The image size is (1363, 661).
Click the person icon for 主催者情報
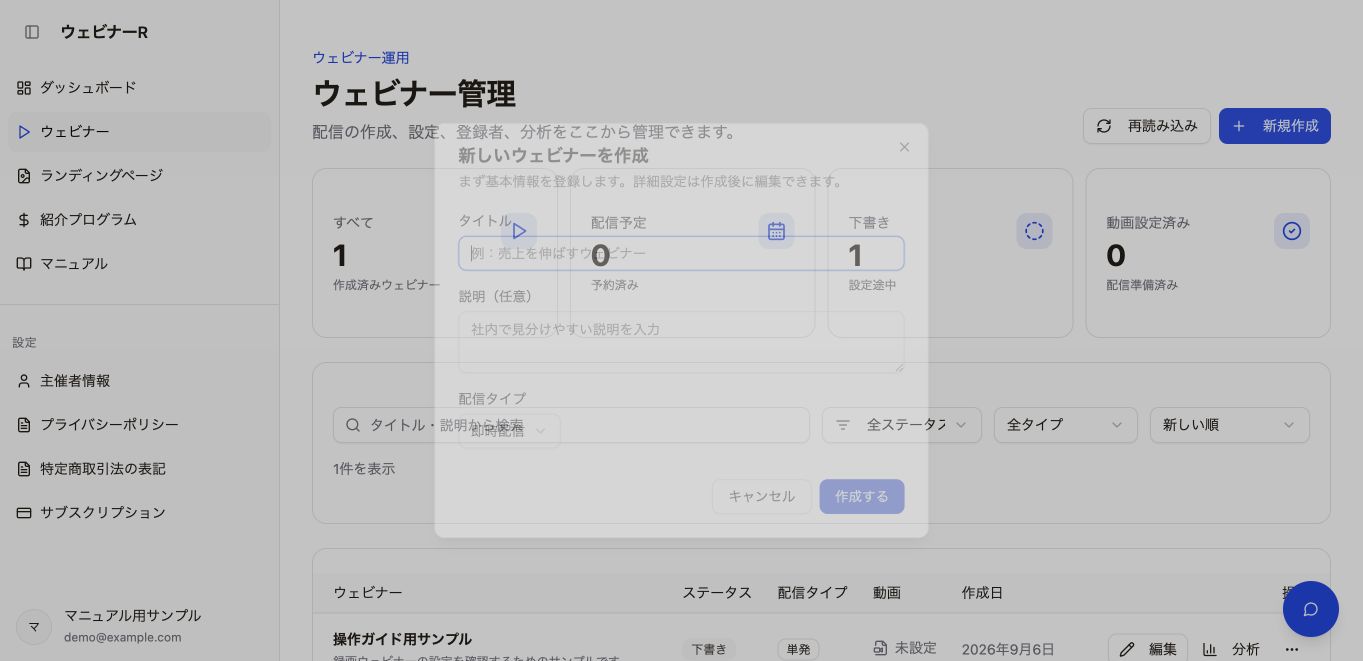pos(24,381)
